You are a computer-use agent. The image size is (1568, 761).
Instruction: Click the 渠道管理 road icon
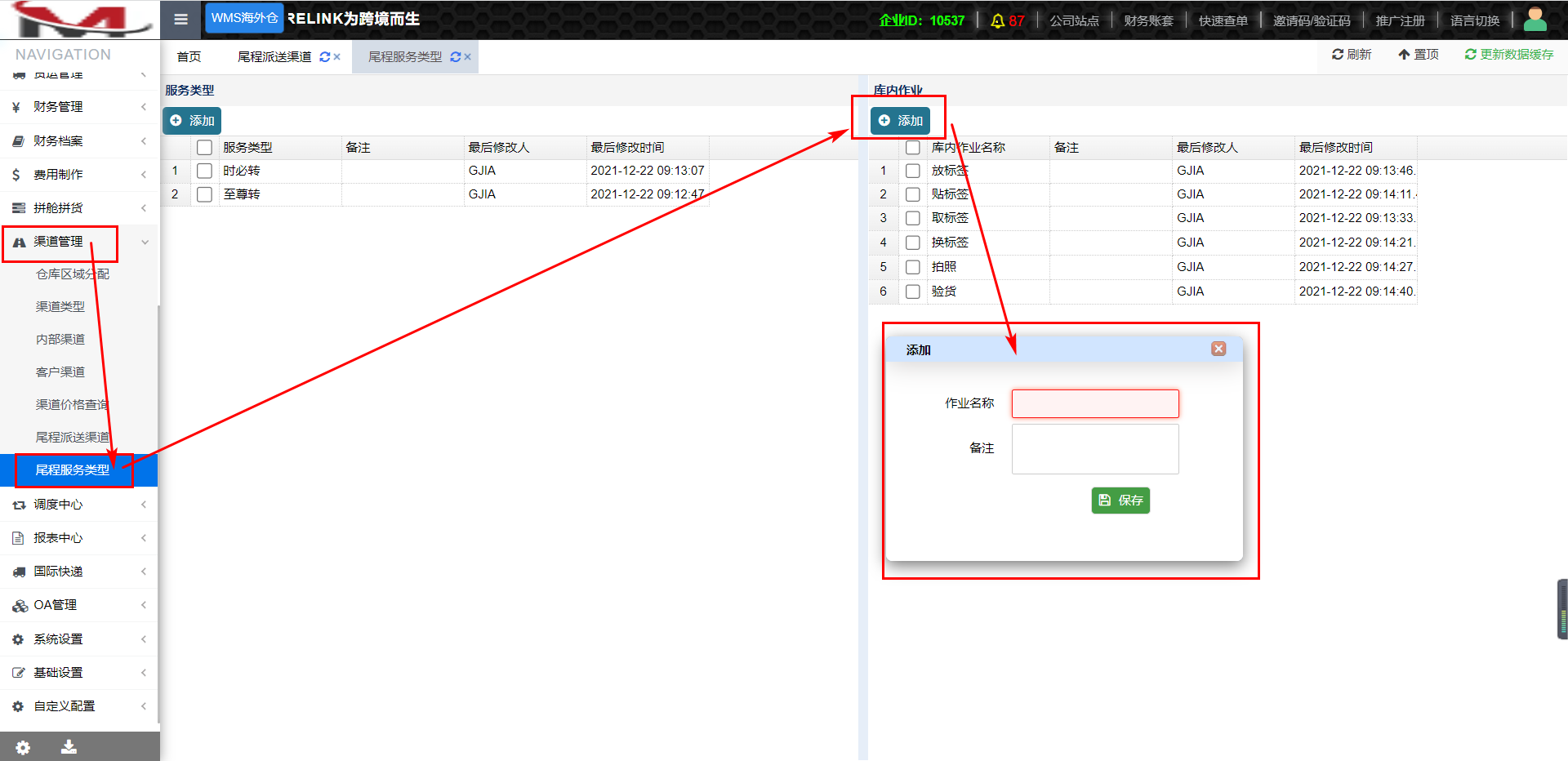(x=19, y=242)
